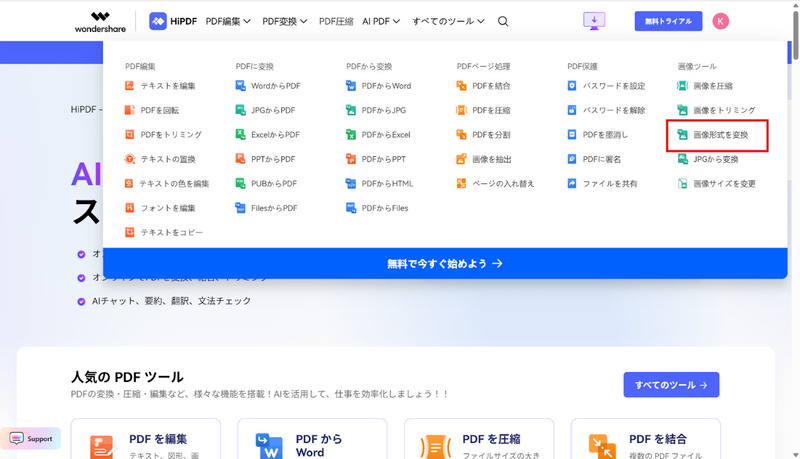Click the PDFからJPG icon

coord(351,110)
